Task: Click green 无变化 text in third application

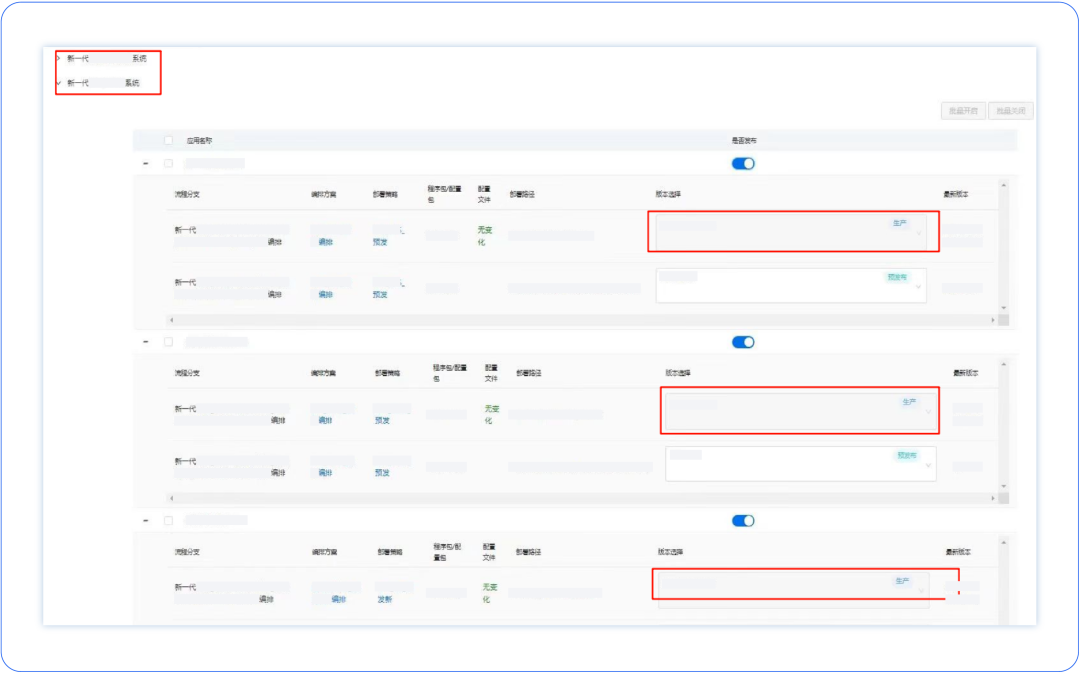Action: pyautogui.click(x=489, y=593)
